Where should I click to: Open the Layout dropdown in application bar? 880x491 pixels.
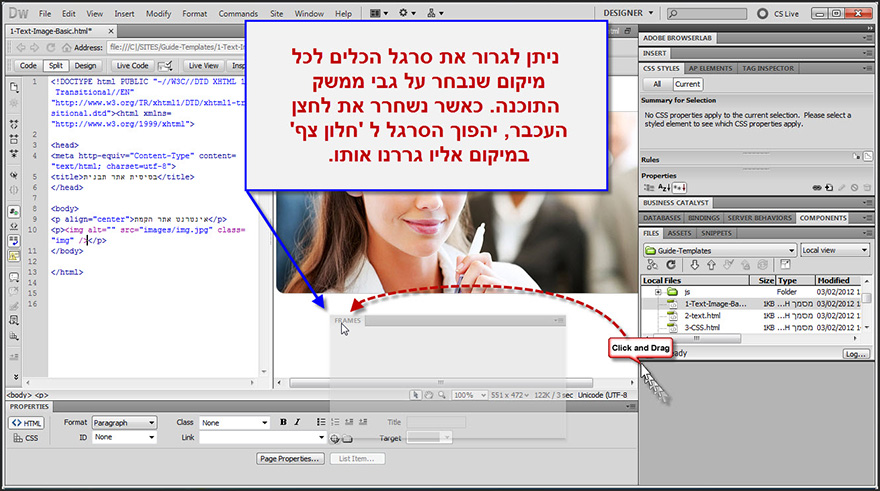tap(379, 13)
